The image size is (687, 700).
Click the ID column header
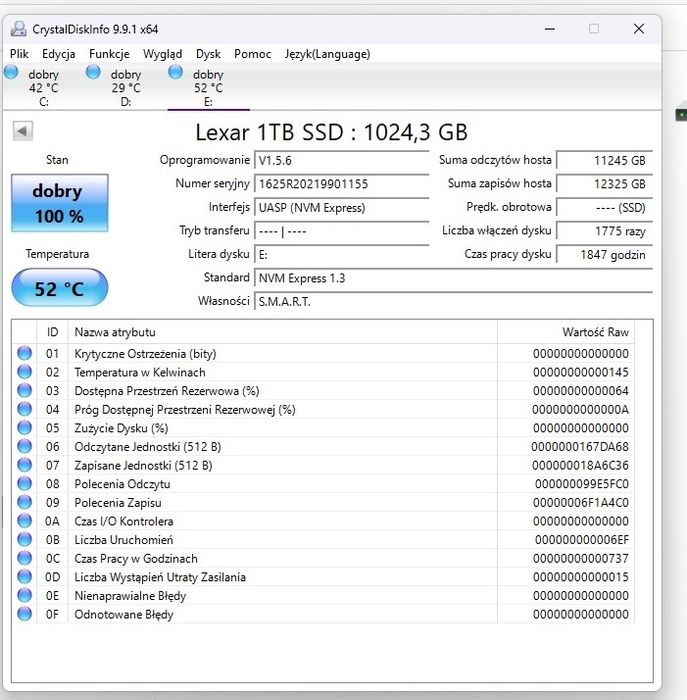[x=52, y=332]
